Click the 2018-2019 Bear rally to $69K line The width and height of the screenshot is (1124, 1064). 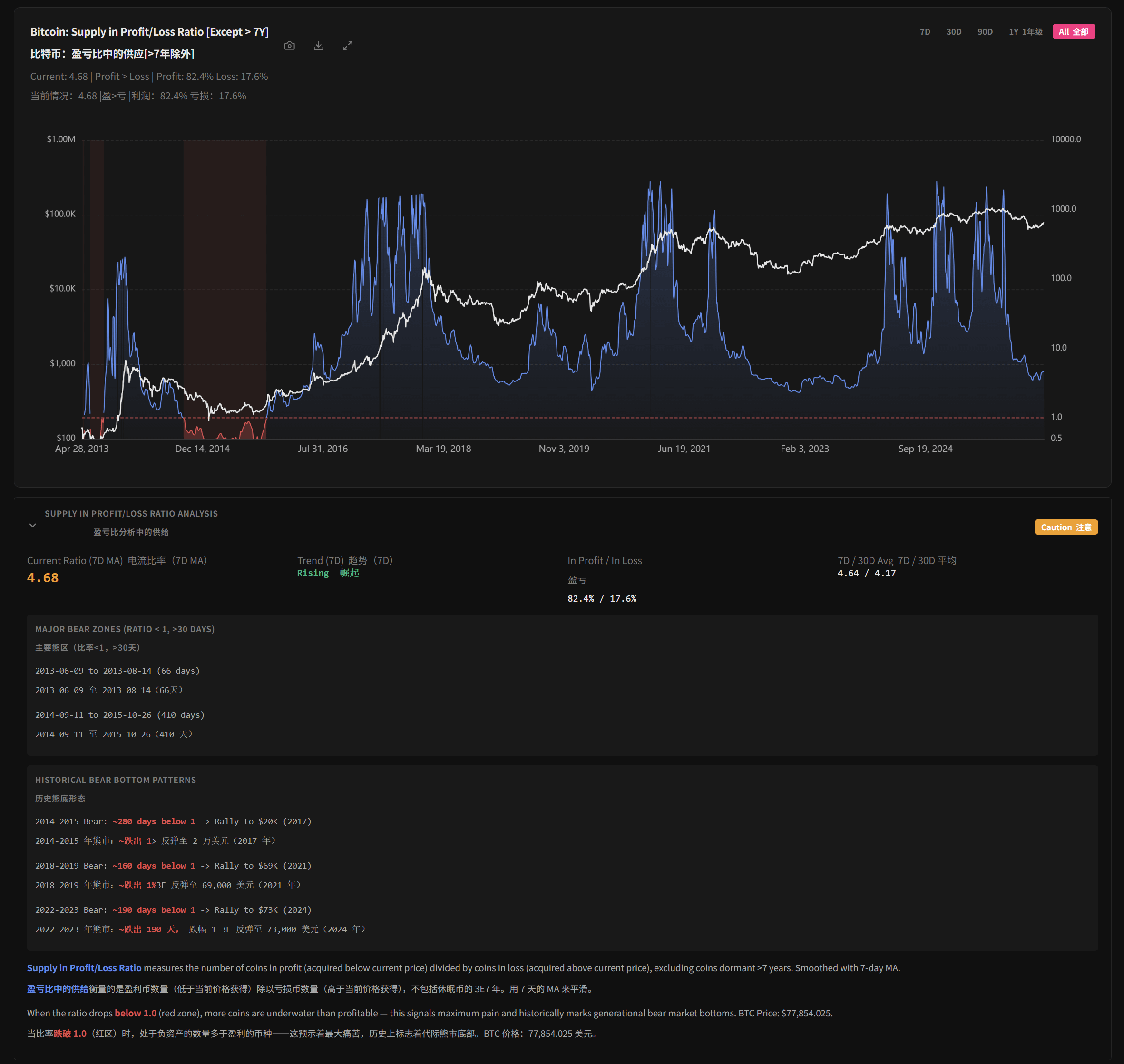tap(174, 866)
